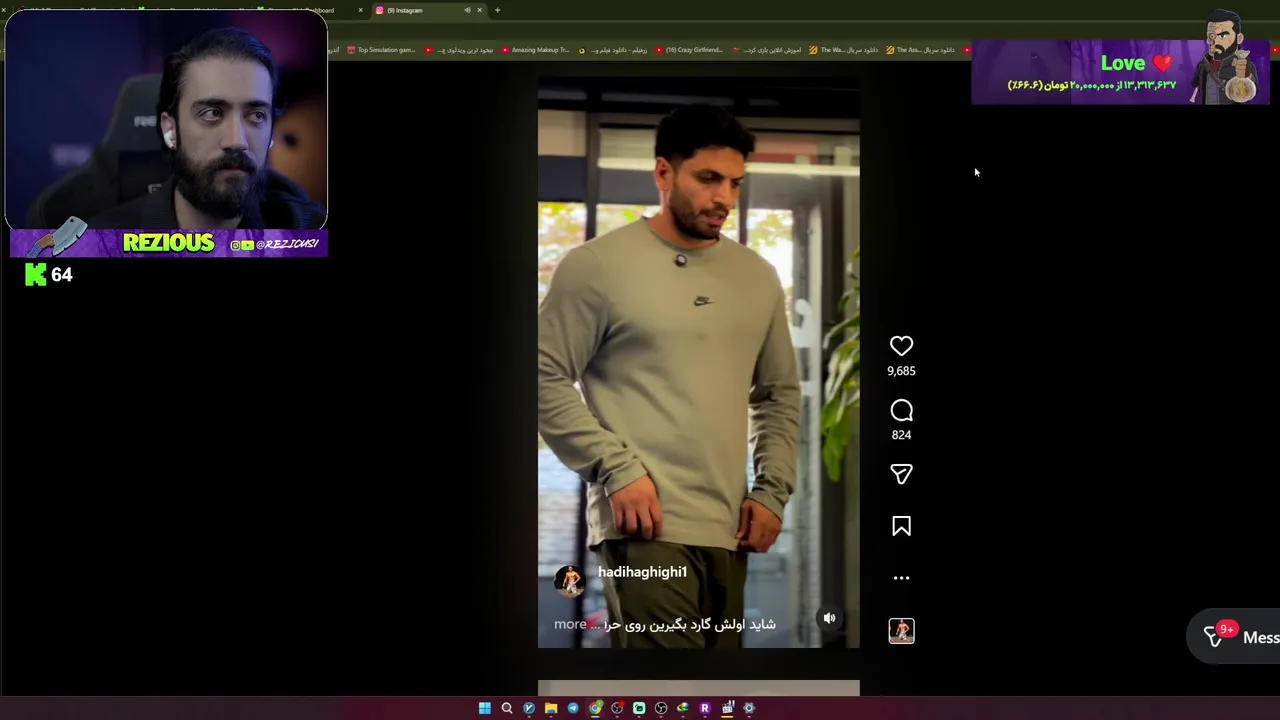Mute the Instagram tab via speaker icon
1280x720 pixels.
point(467,10)
